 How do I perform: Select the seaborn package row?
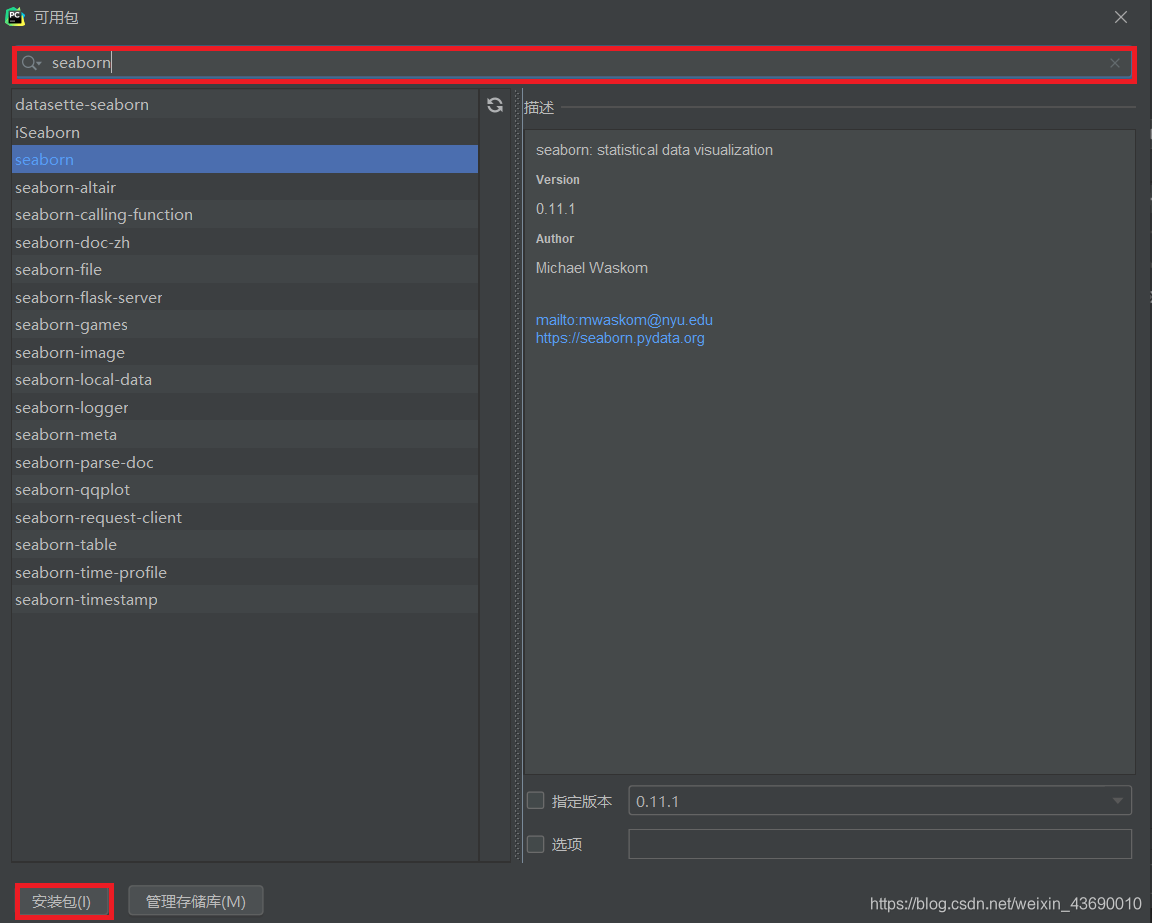coord(245,159)
